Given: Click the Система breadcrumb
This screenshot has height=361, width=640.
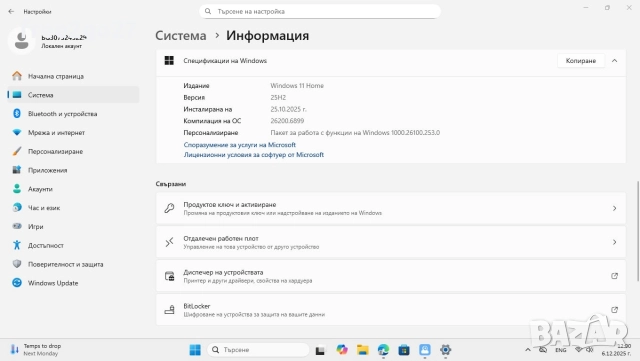Looking at the screenshot, I should click(181, 36).
